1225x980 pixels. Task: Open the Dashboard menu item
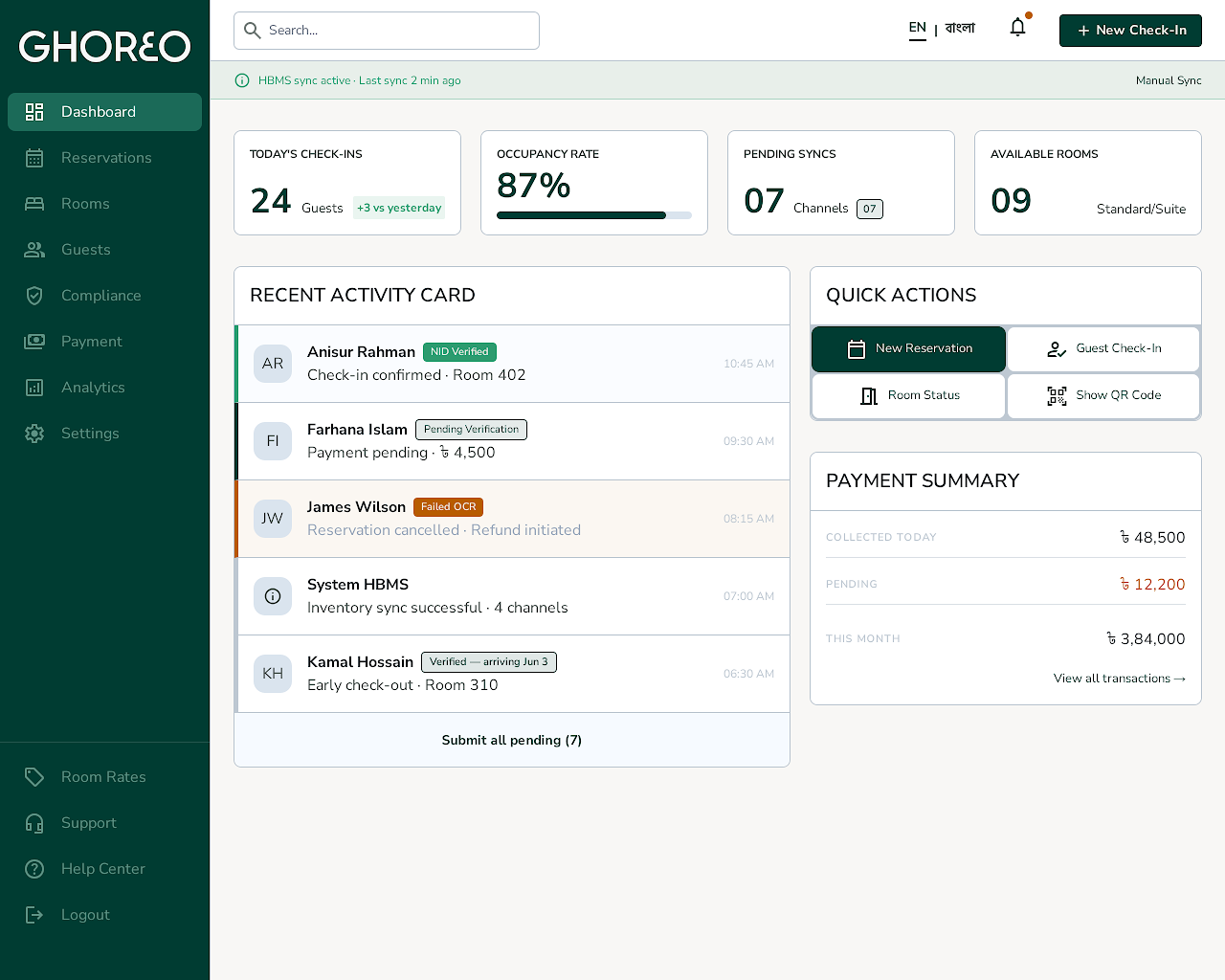click(105, 112)
